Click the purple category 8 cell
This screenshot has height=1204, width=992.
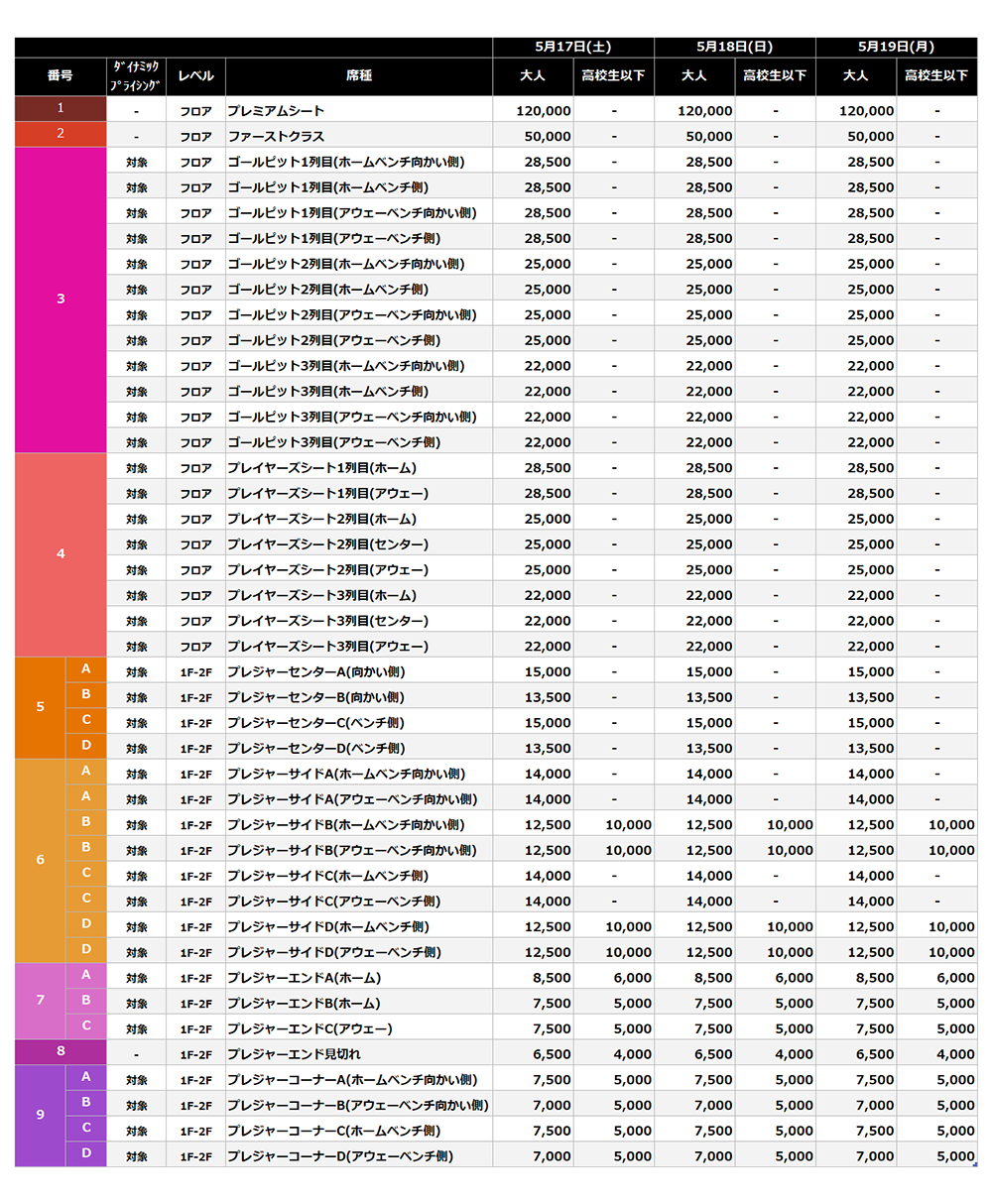(x=60, y=1052)
